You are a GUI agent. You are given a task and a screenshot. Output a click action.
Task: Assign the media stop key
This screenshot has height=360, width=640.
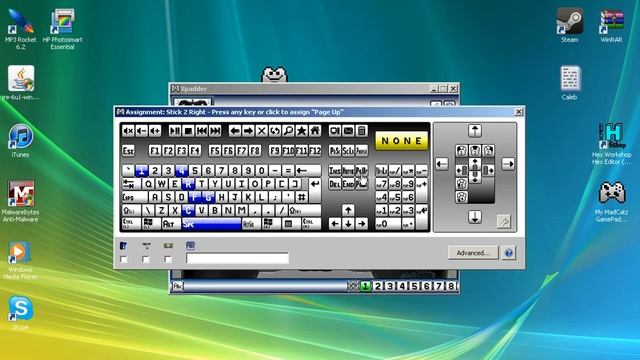tap(189, 131)
